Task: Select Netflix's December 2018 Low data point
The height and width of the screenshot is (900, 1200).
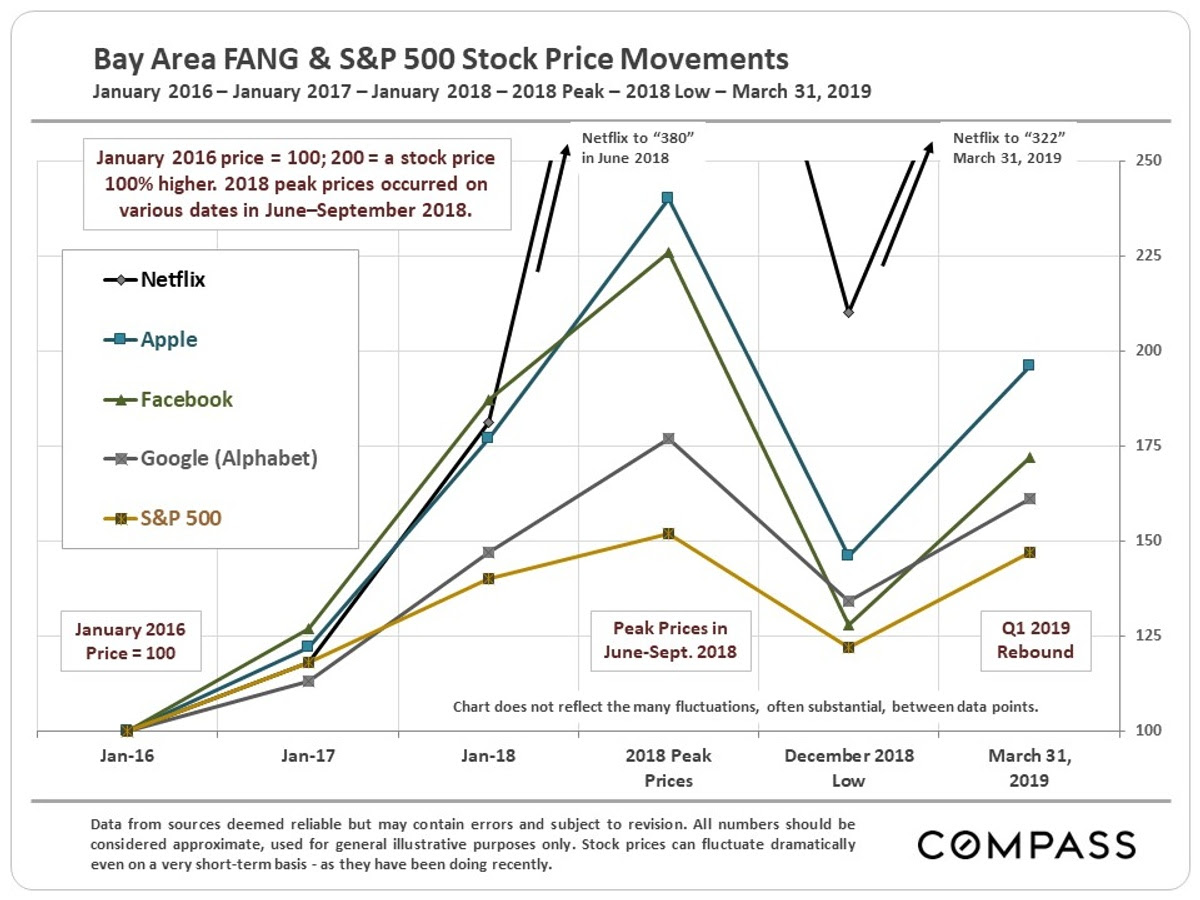Action: 848,312
